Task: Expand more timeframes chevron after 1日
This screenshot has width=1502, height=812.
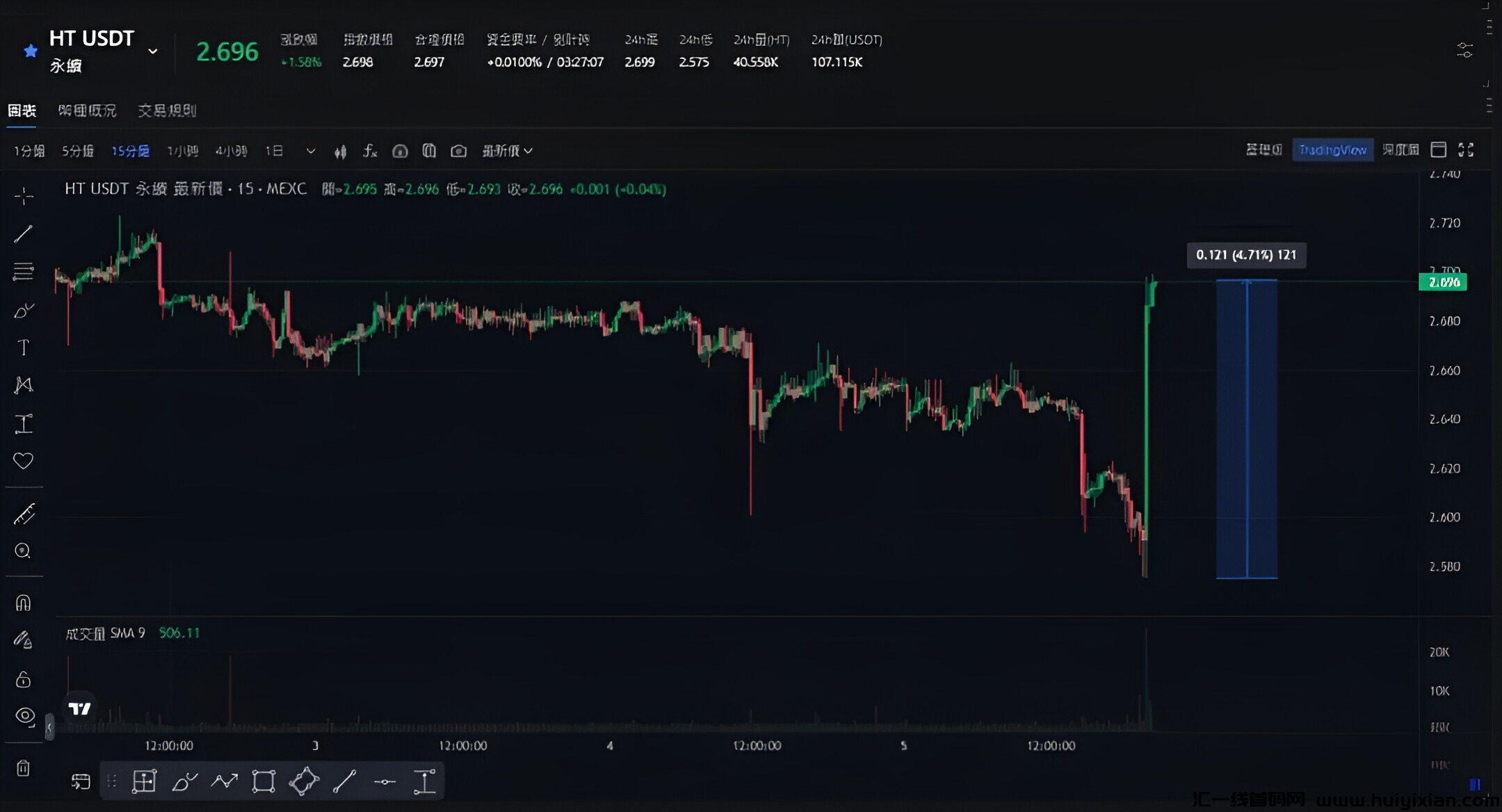Action: (311, 151)
